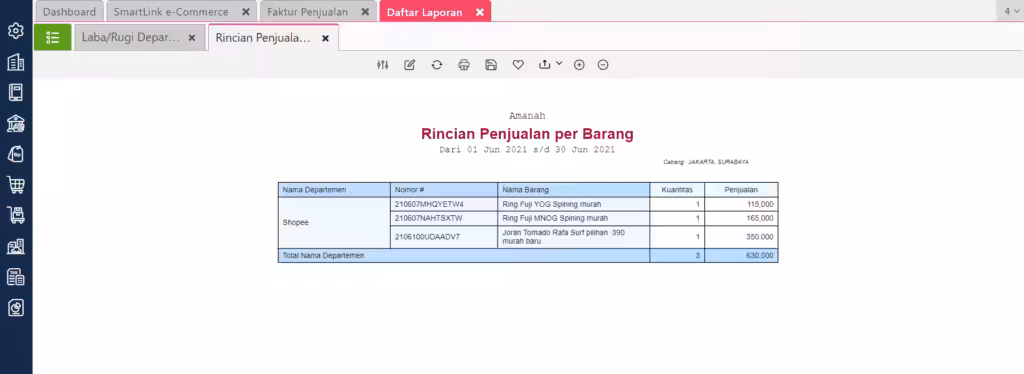Click the 165,000 sales amount

[x=760, y=218]
